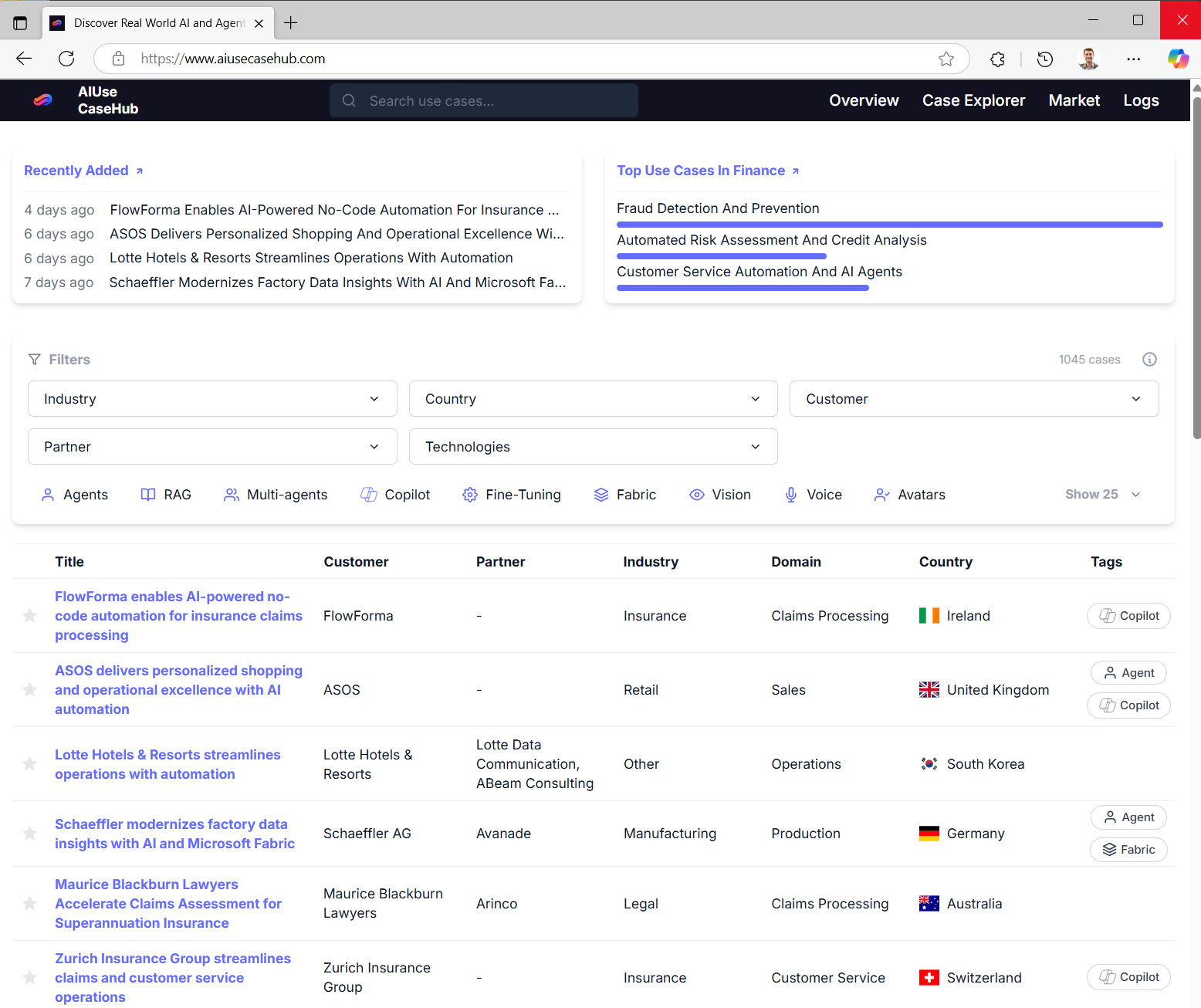Open the Country filter dropdown

pos(594,399)
